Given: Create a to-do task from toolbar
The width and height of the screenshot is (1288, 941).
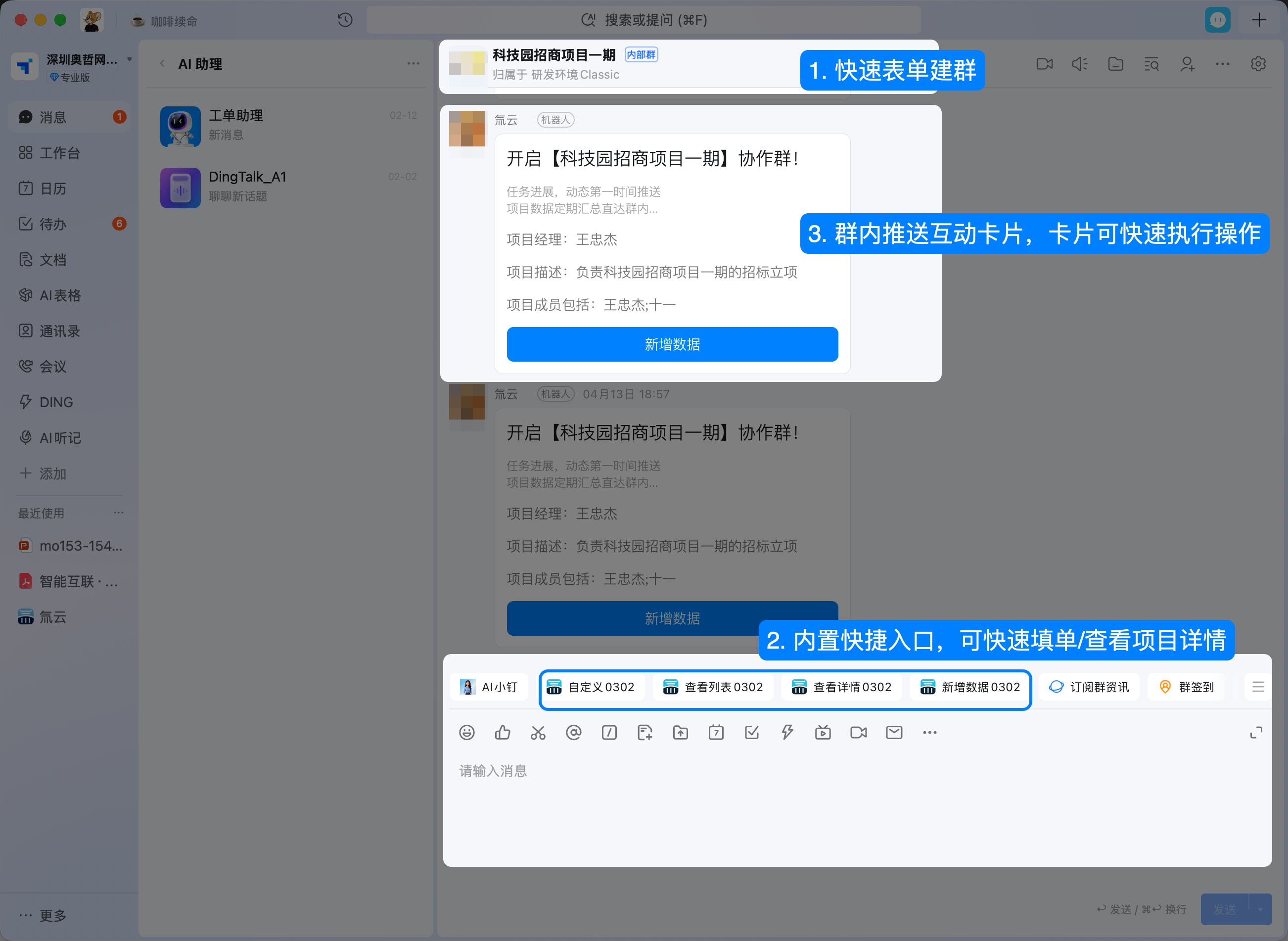Looking at the screenshot, I should pos(752,733).
